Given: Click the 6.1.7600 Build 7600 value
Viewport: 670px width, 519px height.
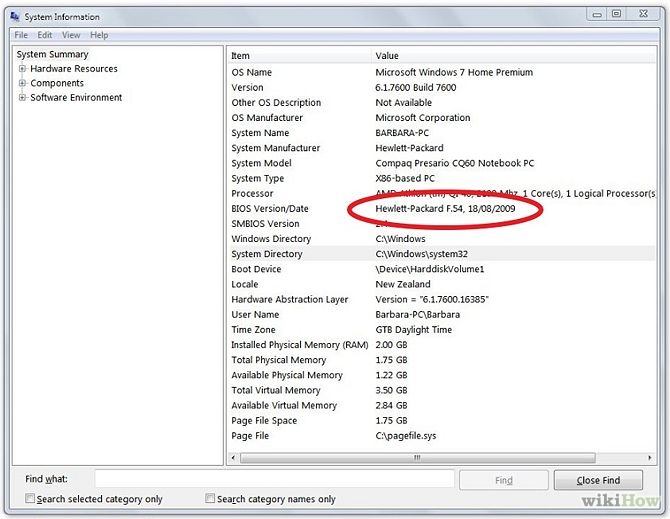Looking at the screenshot, I should [416, 88].
